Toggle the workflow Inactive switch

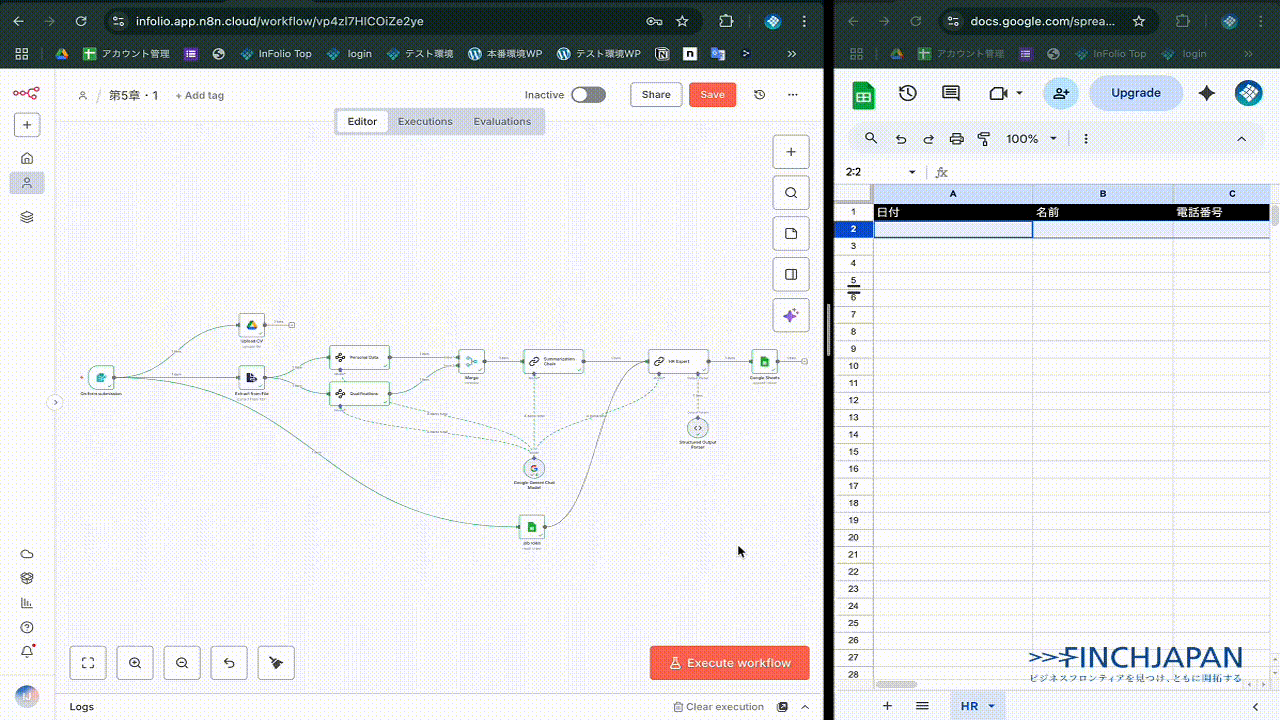pyautogui.click(x=588, y=95)
